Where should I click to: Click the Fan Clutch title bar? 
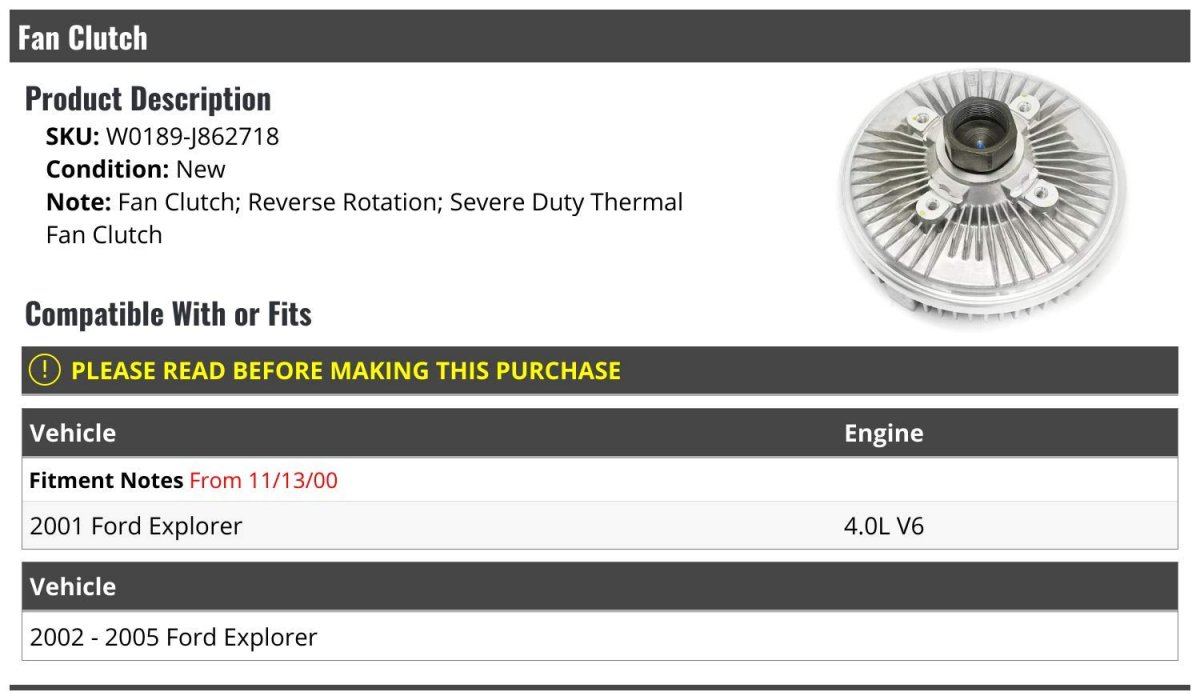pyautogui.click(x=83, y=38)
